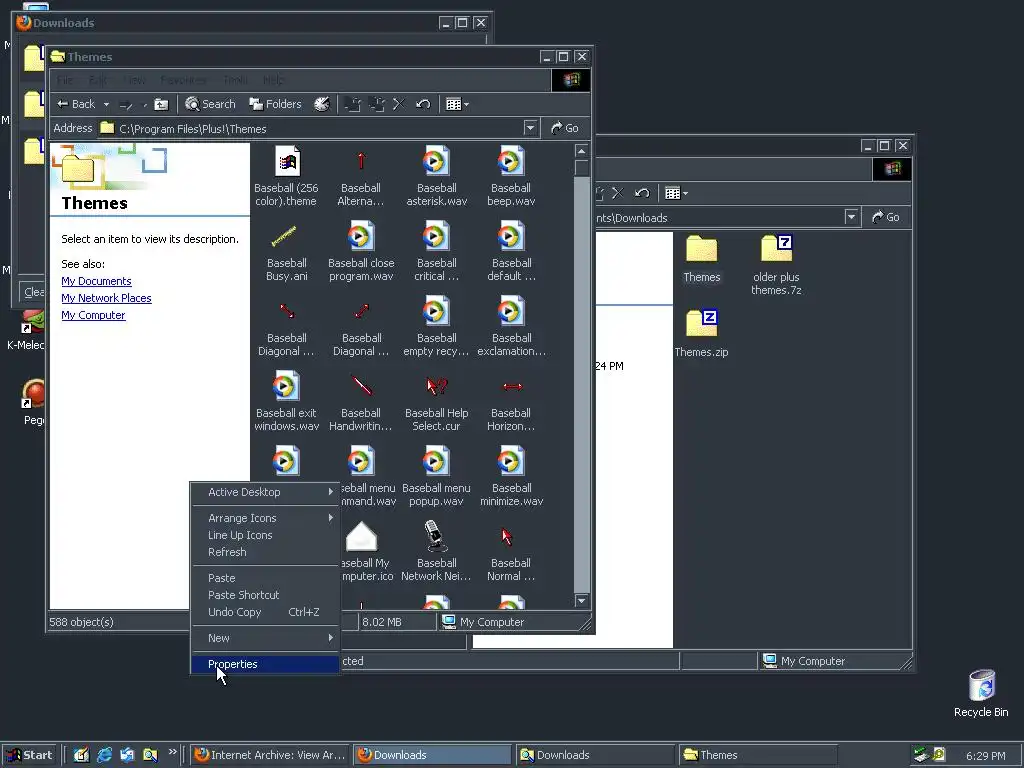Expand the quick launch overflow chevron
The height and width of the screenshot is (768, 1024).
click(172, 752)
